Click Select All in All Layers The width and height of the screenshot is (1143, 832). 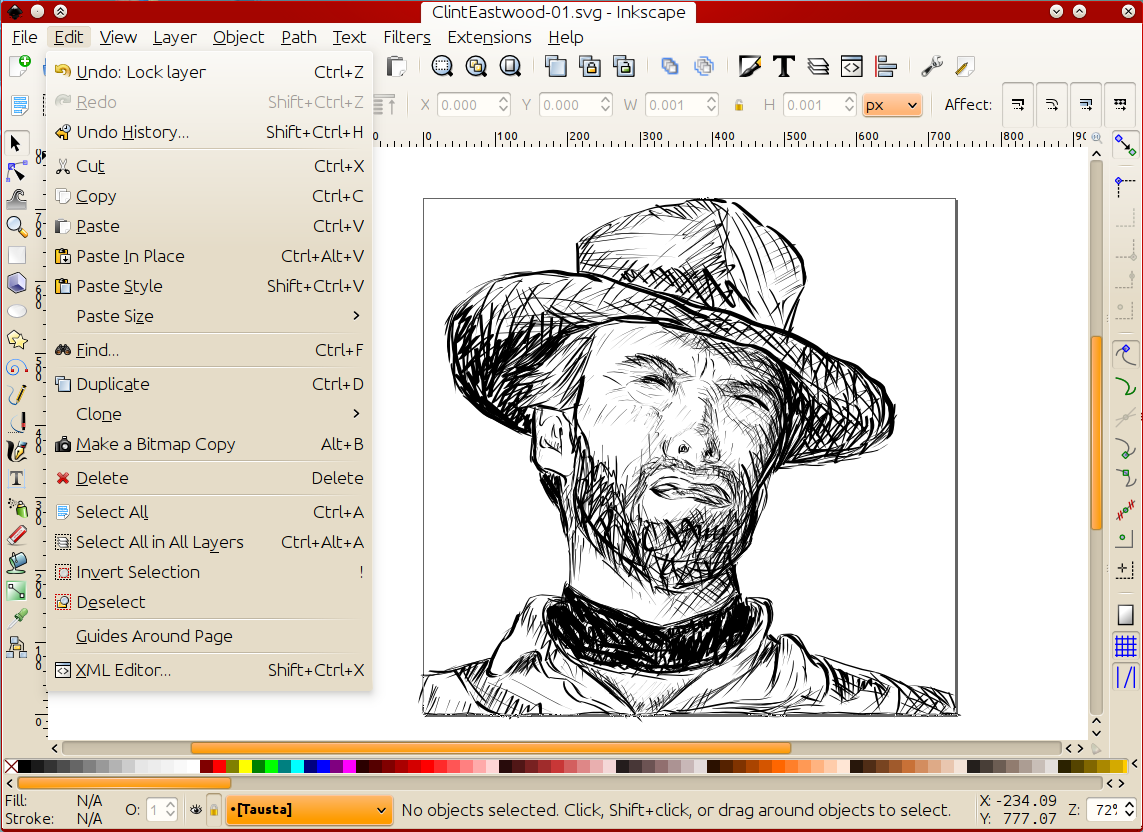pos(209,542)
